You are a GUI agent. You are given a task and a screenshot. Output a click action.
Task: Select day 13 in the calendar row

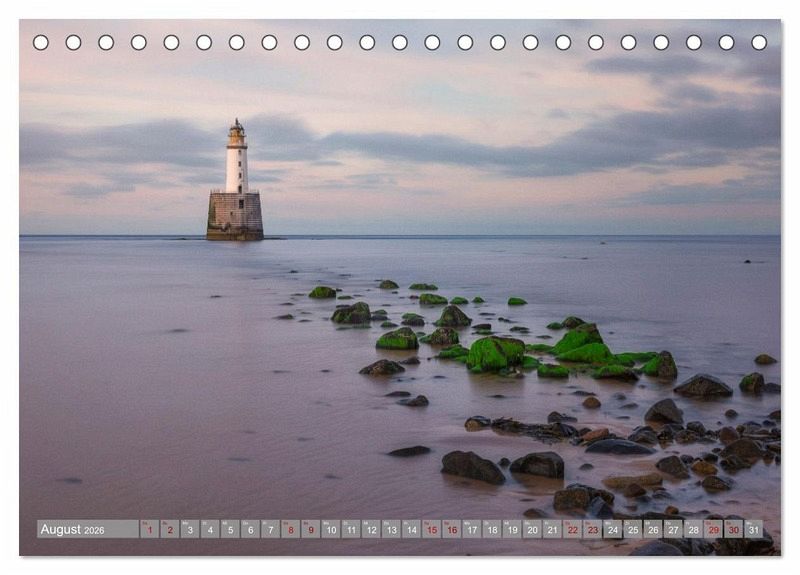point(391,529)
